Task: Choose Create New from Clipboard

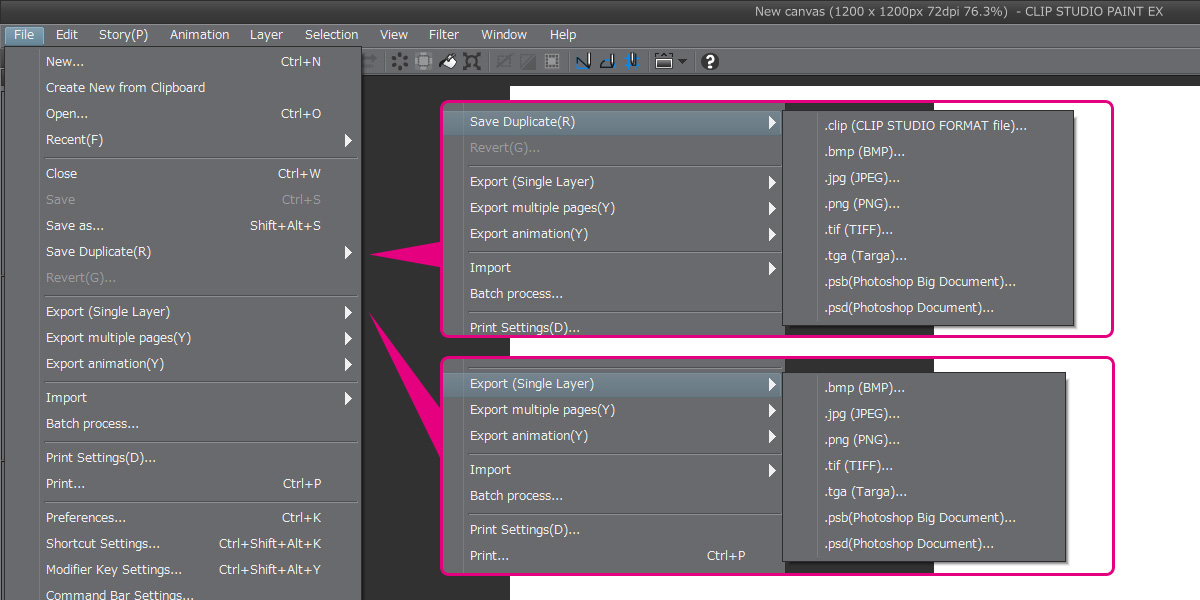Action: (x=125, y=88)
